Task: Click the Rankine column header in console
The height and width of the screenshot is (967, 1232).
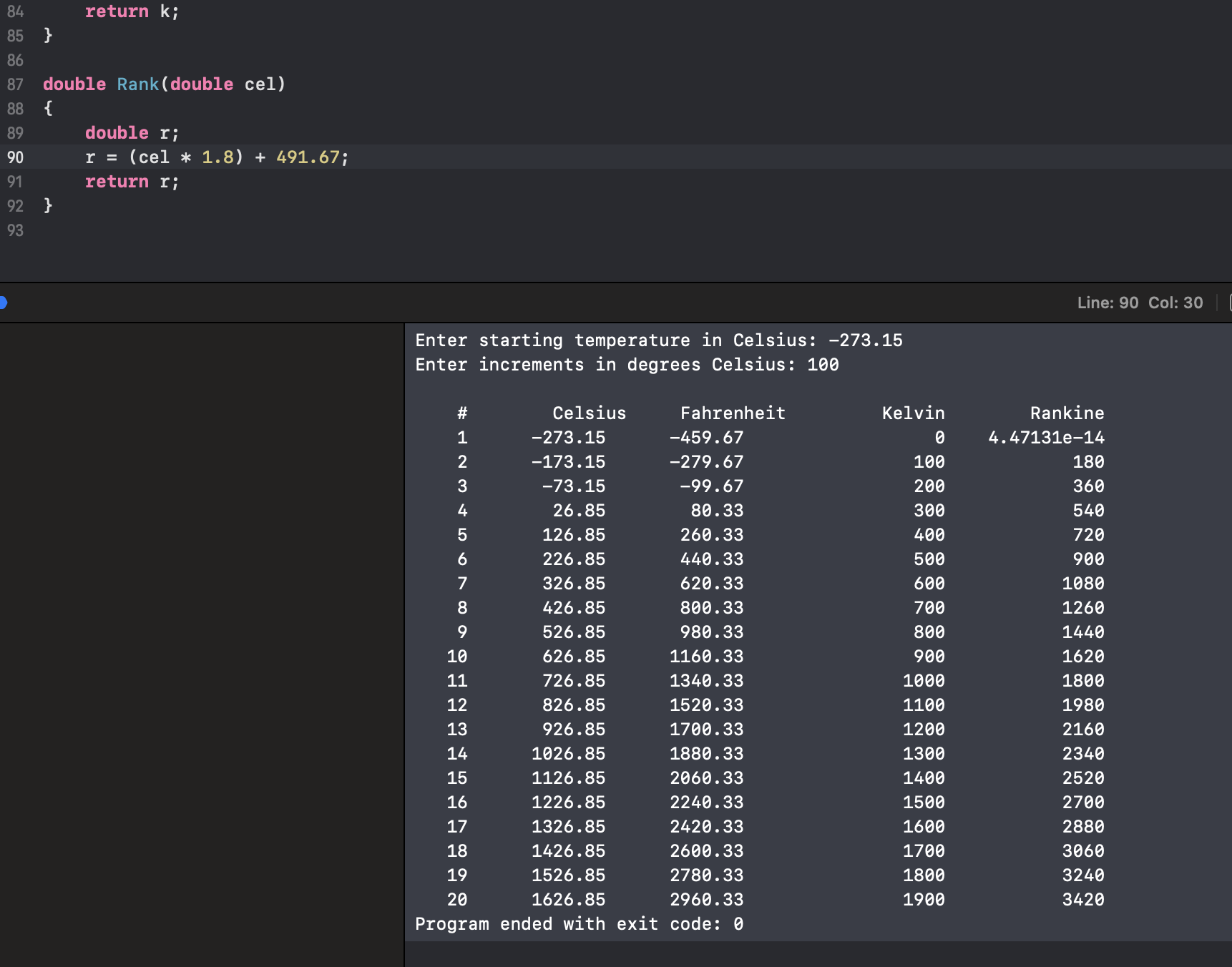Action: tap(1067, 413)
